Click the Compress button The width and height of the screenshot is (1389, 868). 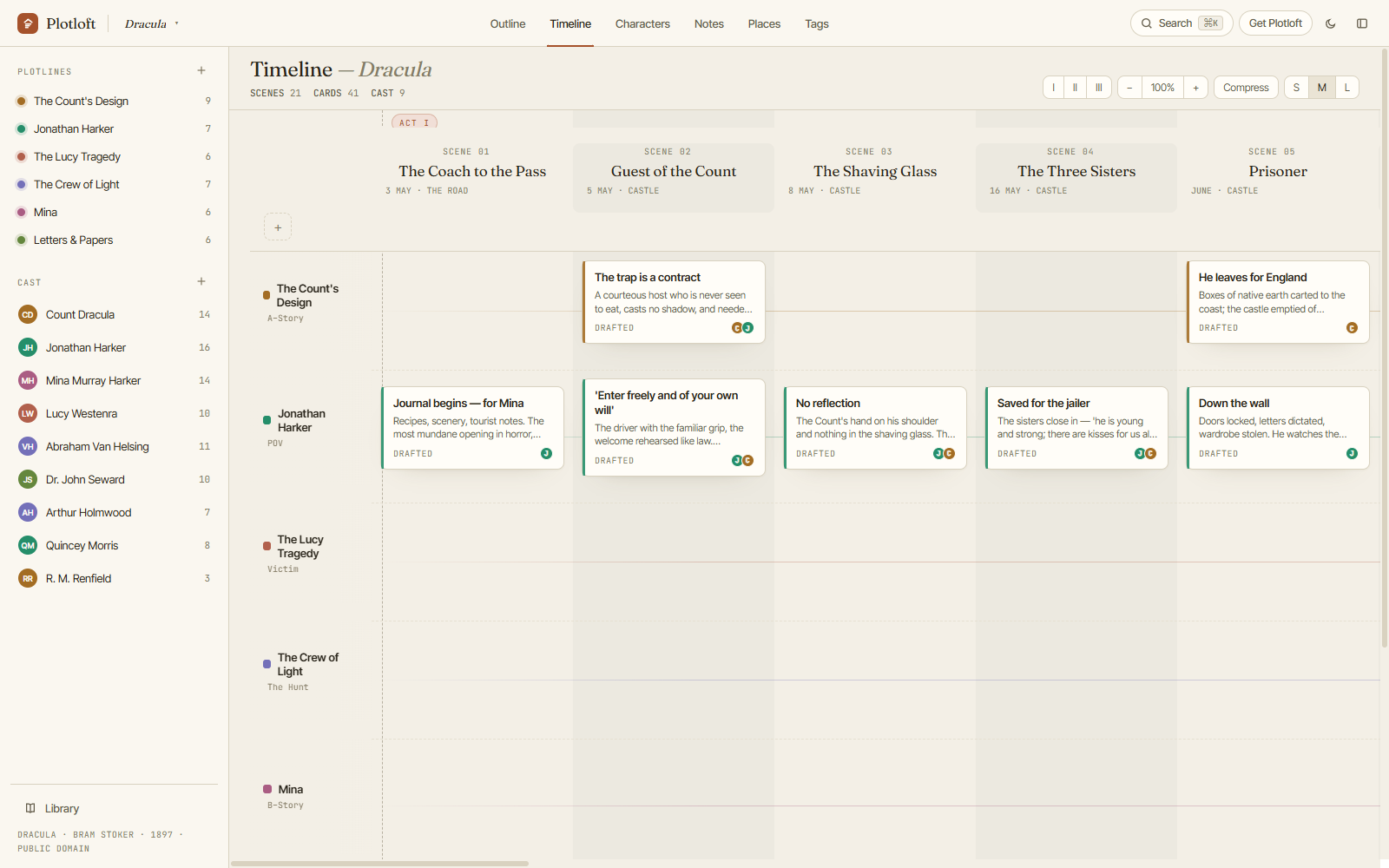1246,88
